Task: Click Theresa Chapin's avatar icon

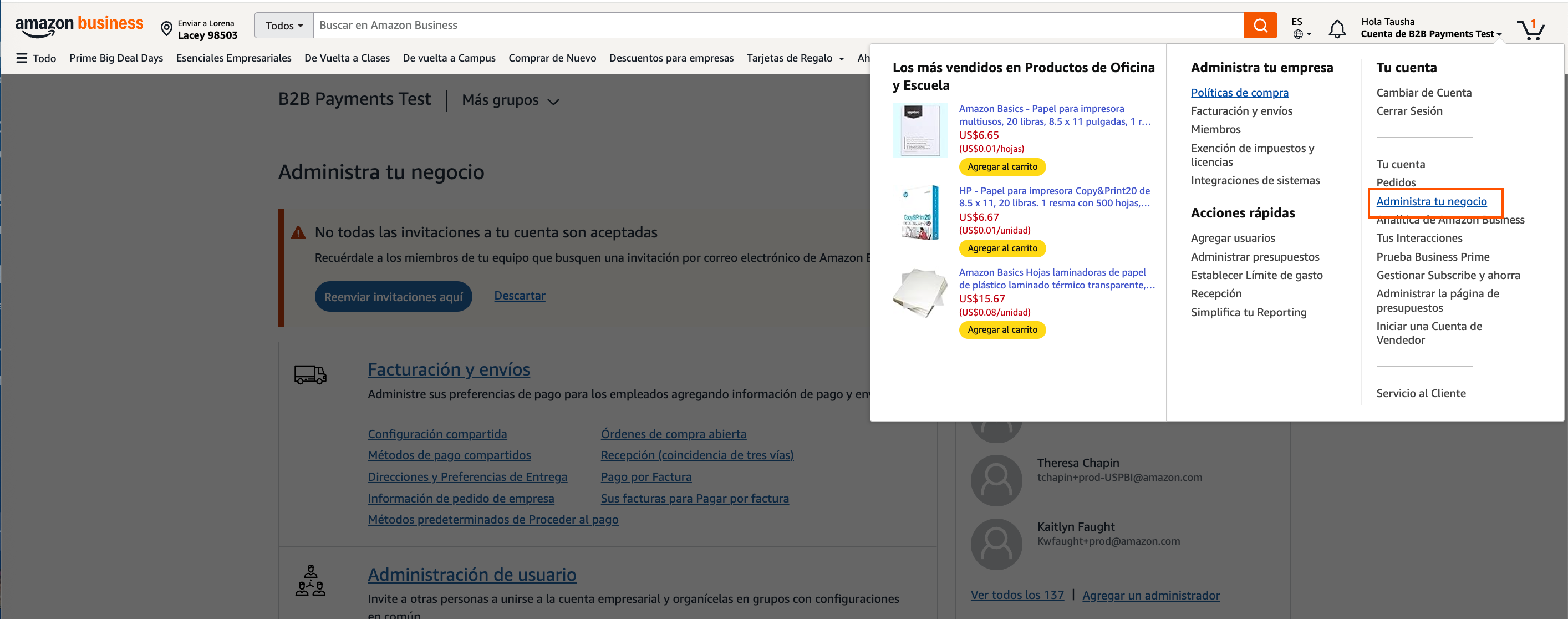Action: point(996,480)
